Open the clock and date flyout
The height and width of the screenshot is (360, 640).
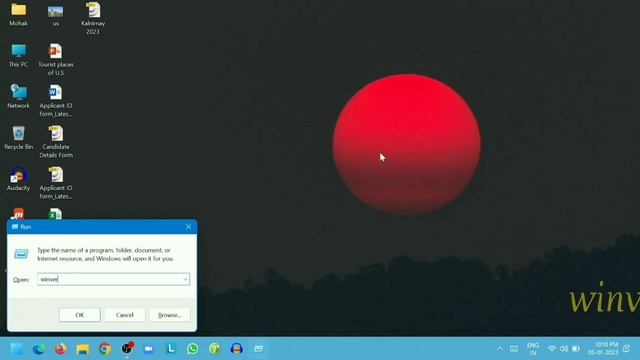603,349
